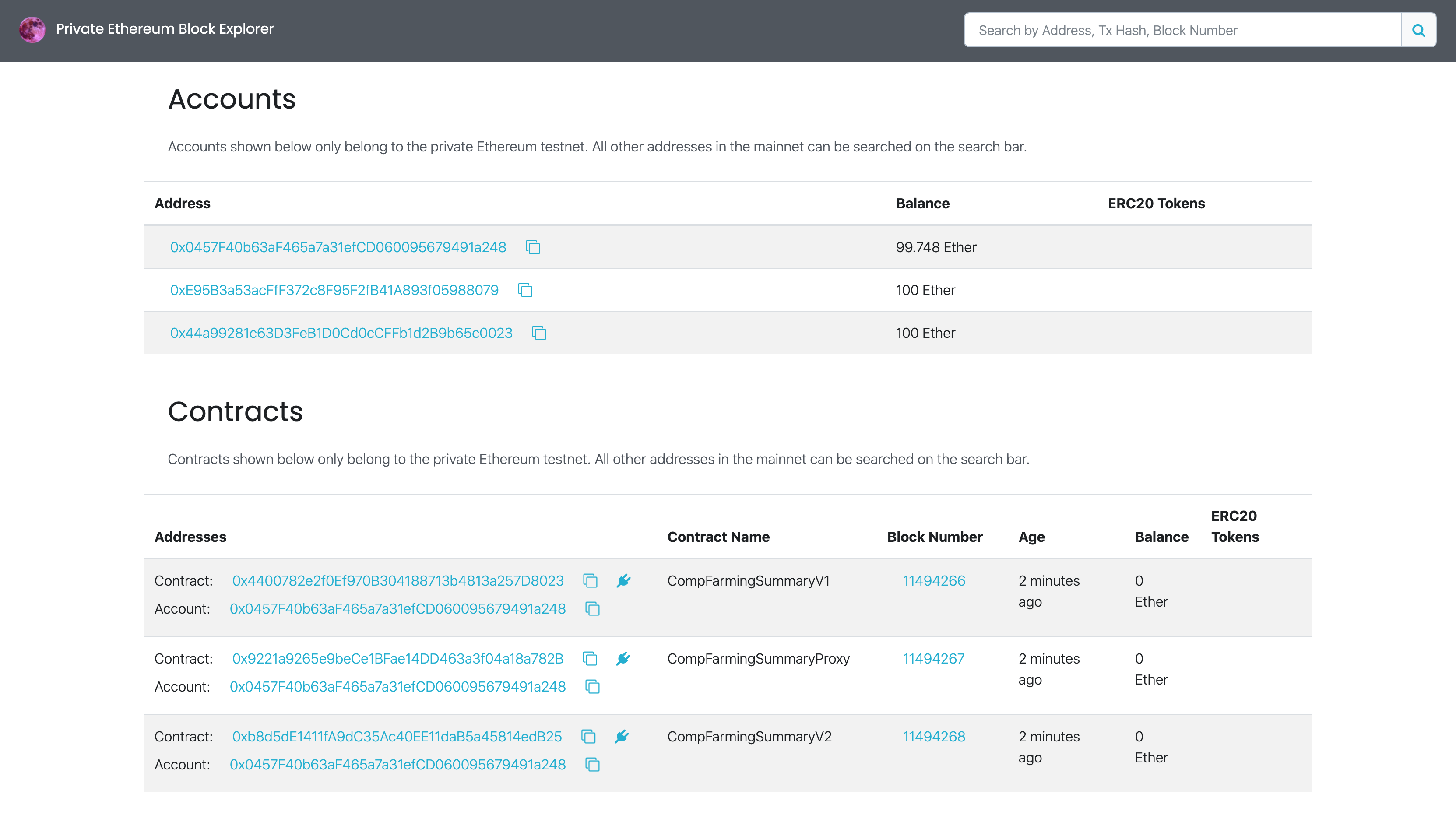Copy the CompFarmingSummaryProxy contract address

590,659
